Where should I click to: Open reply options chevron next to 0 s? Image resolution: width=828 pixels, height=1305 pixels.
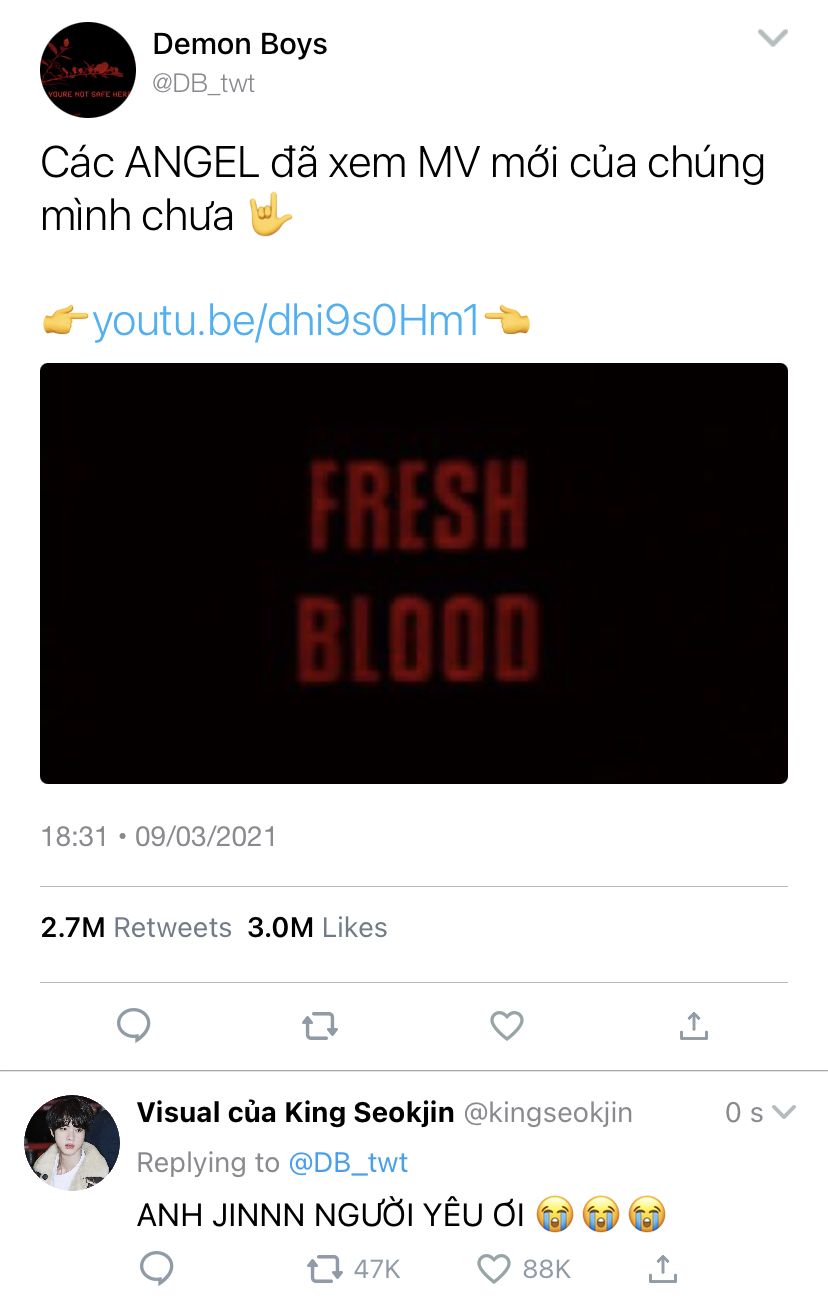784,1112
